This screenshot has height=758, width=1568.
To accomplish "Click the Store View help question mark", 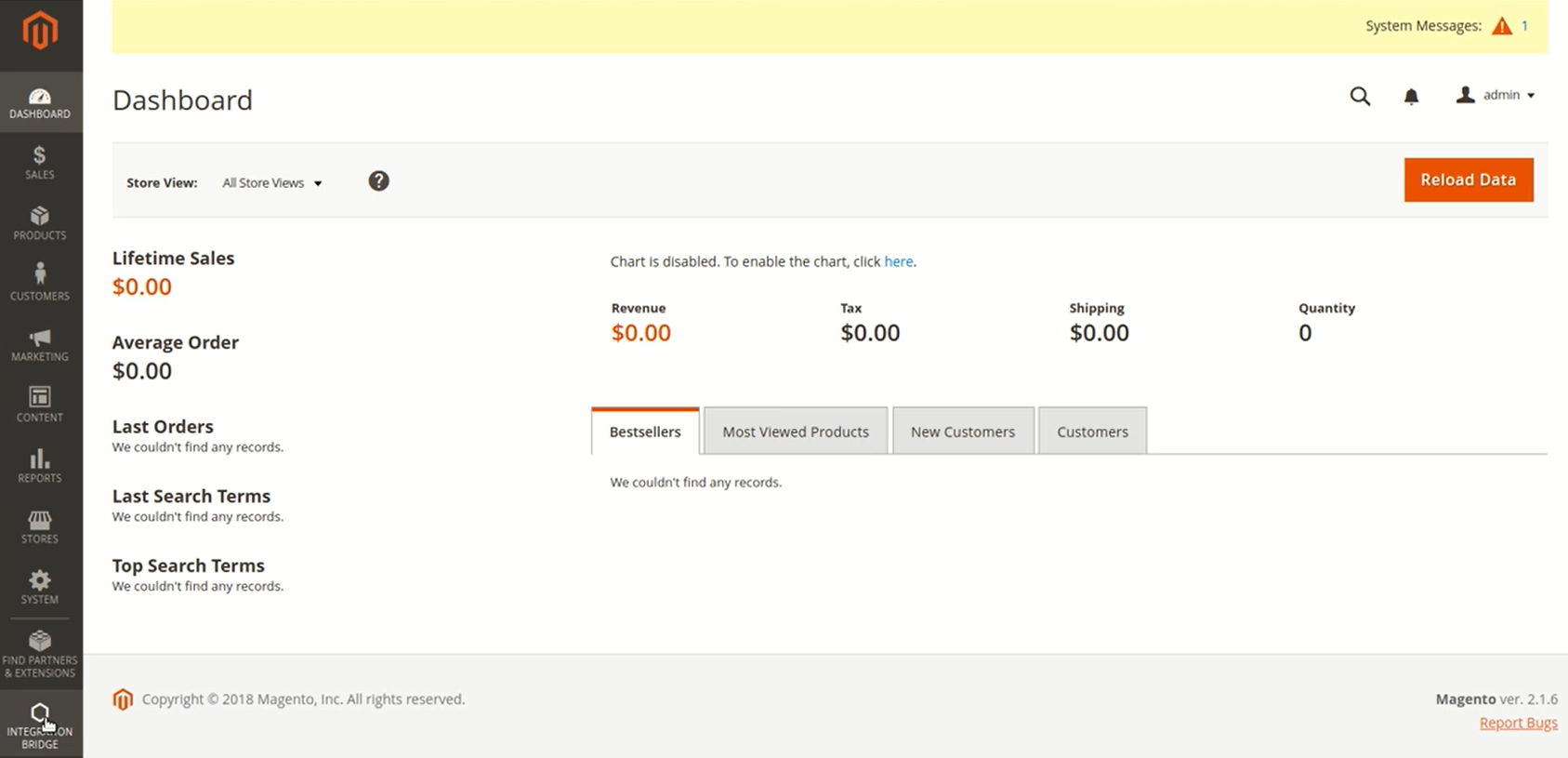I will point(378,181).
